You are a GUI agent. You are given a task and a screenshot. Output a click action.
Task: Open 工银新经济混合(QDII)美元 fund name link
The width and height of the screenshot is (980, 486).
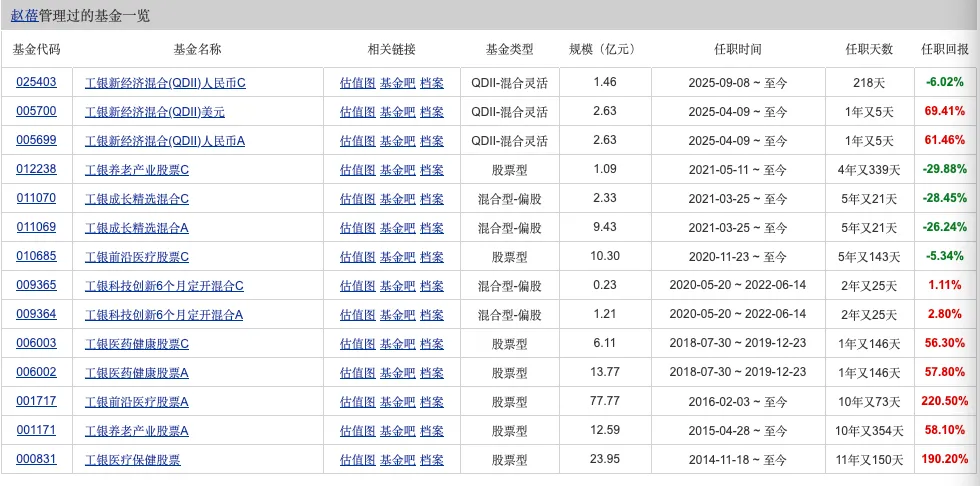click(x=155, y=111)
